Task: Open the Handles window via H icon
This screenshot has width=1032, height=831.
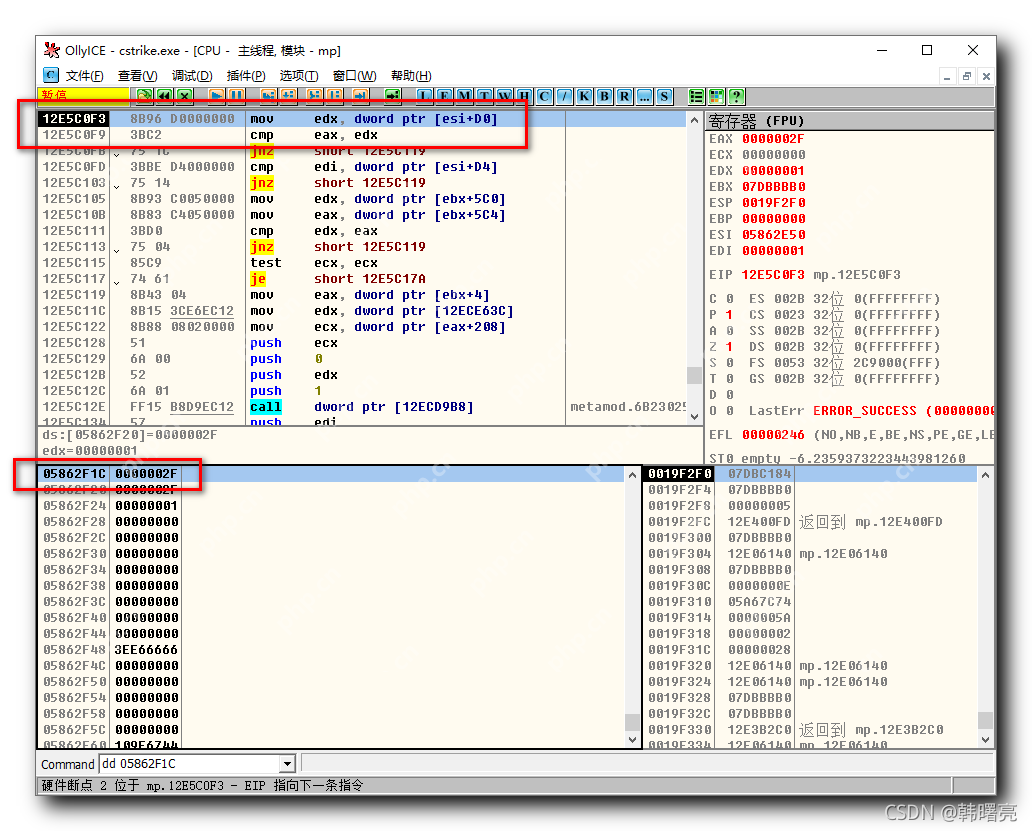Action: [x=523, y=96]
